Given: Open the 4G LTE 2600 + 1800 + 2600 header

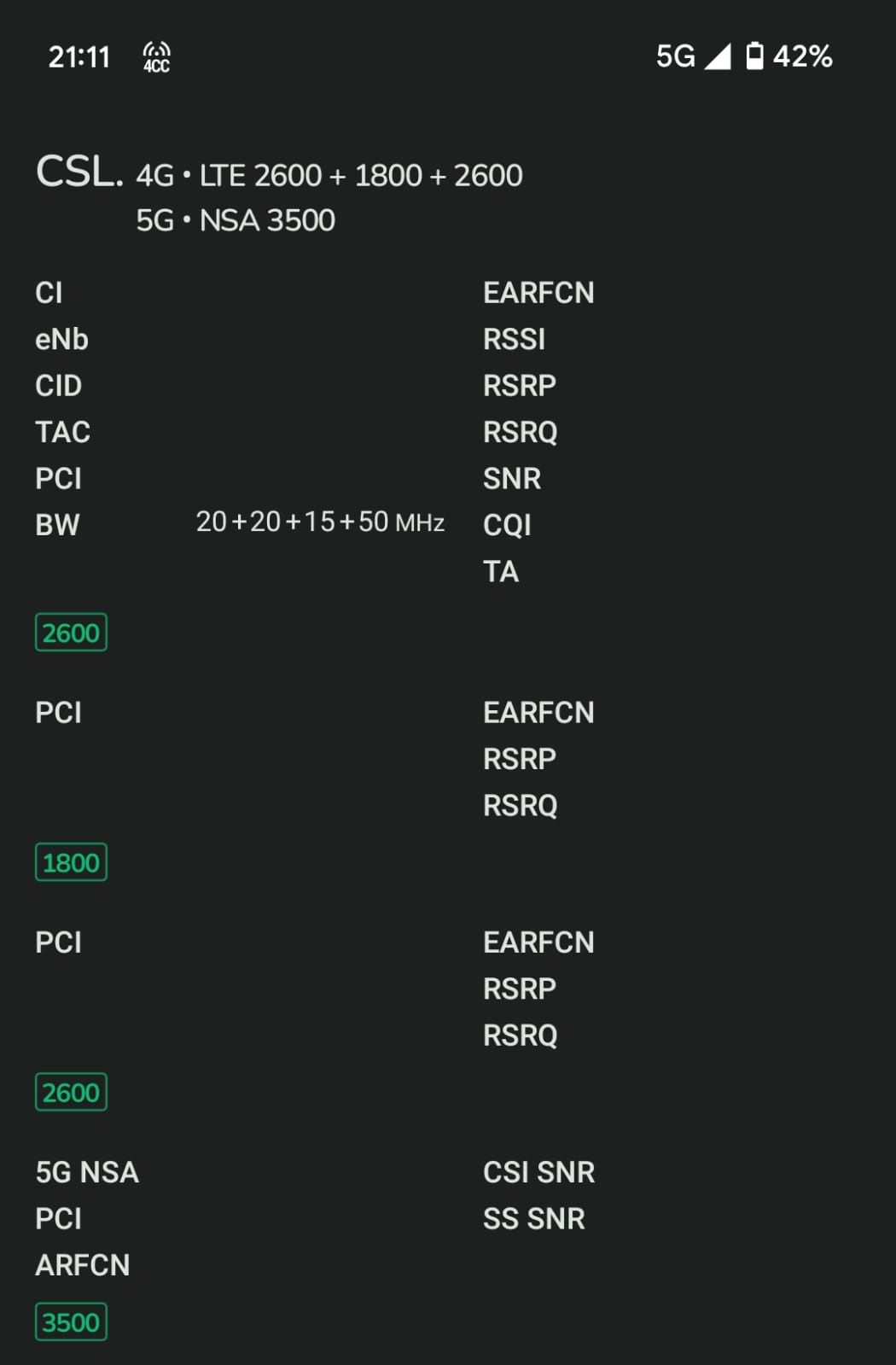Looking at the screenshot, I should click(x=329, y=176).
